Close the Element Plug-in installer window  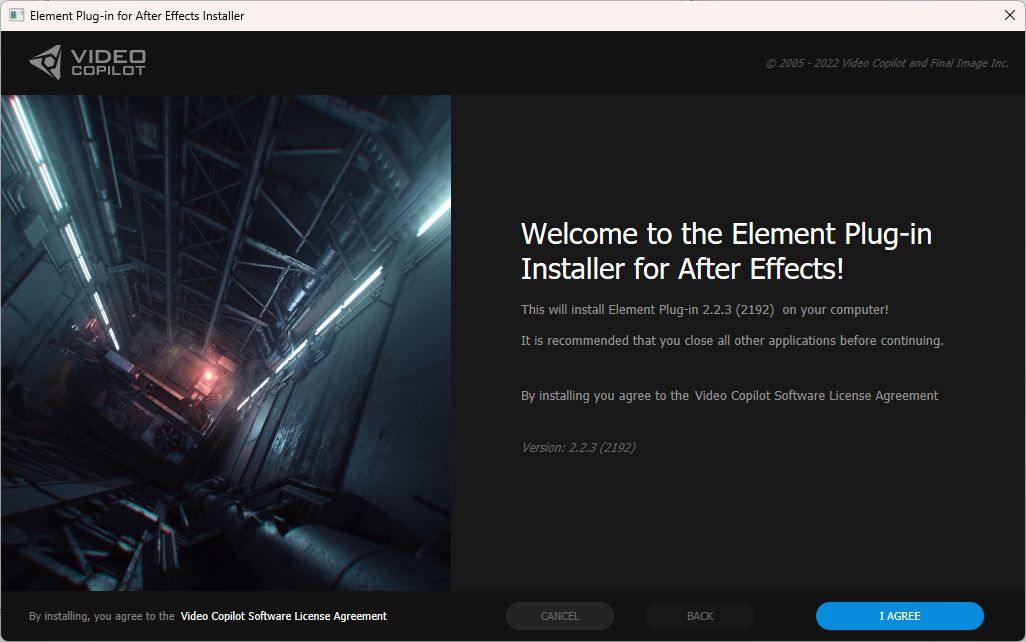(x=1009, y=15)
